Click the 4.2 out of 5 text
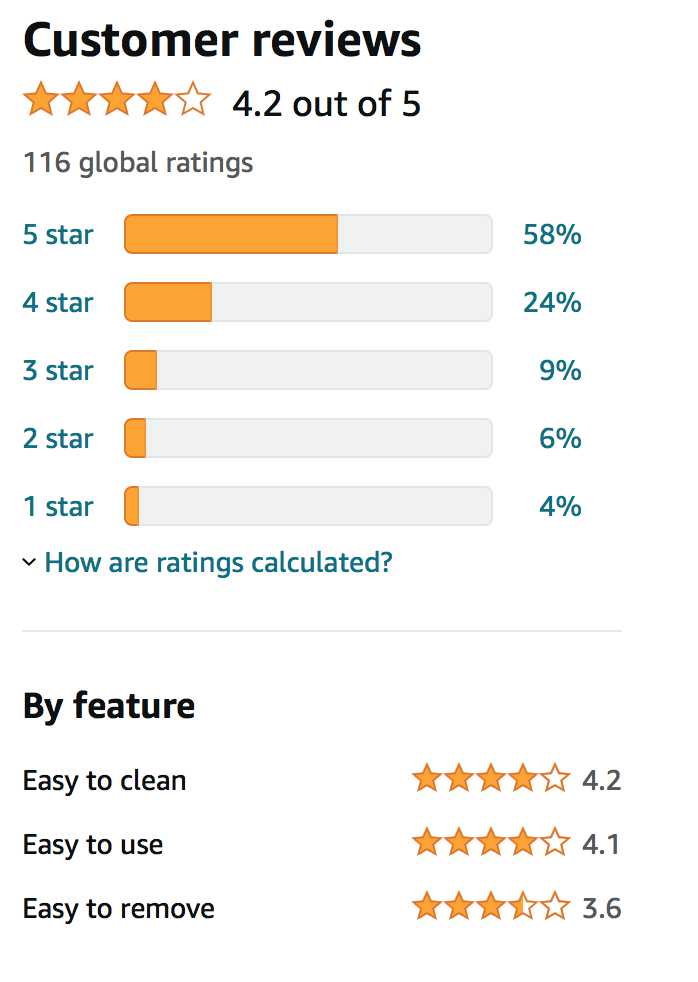This screenshot has height=982, width=698. (x=326, y=103)
